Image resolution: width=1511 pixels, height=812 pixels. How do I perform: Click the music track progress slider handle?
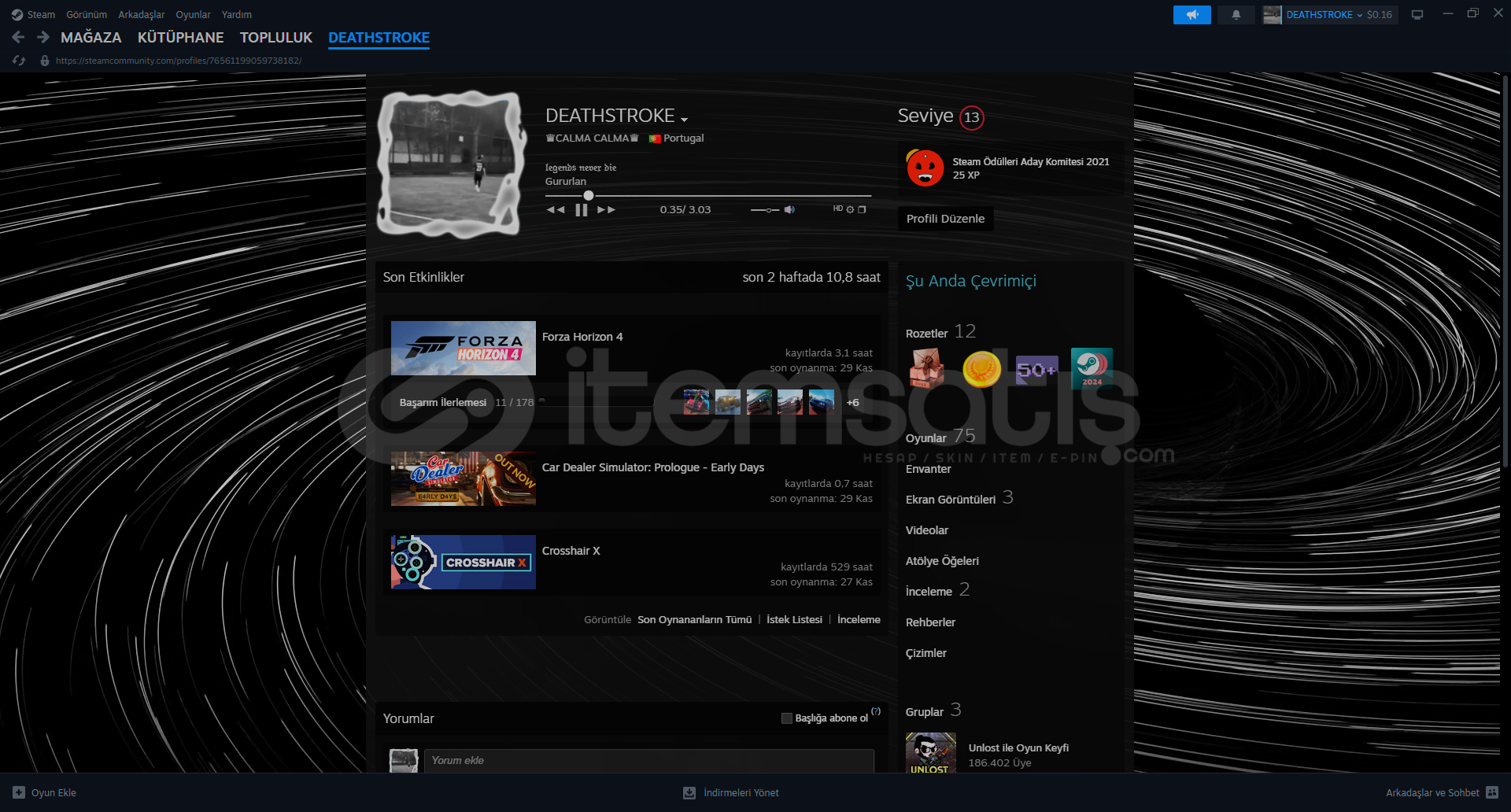[x=589, y=195]
